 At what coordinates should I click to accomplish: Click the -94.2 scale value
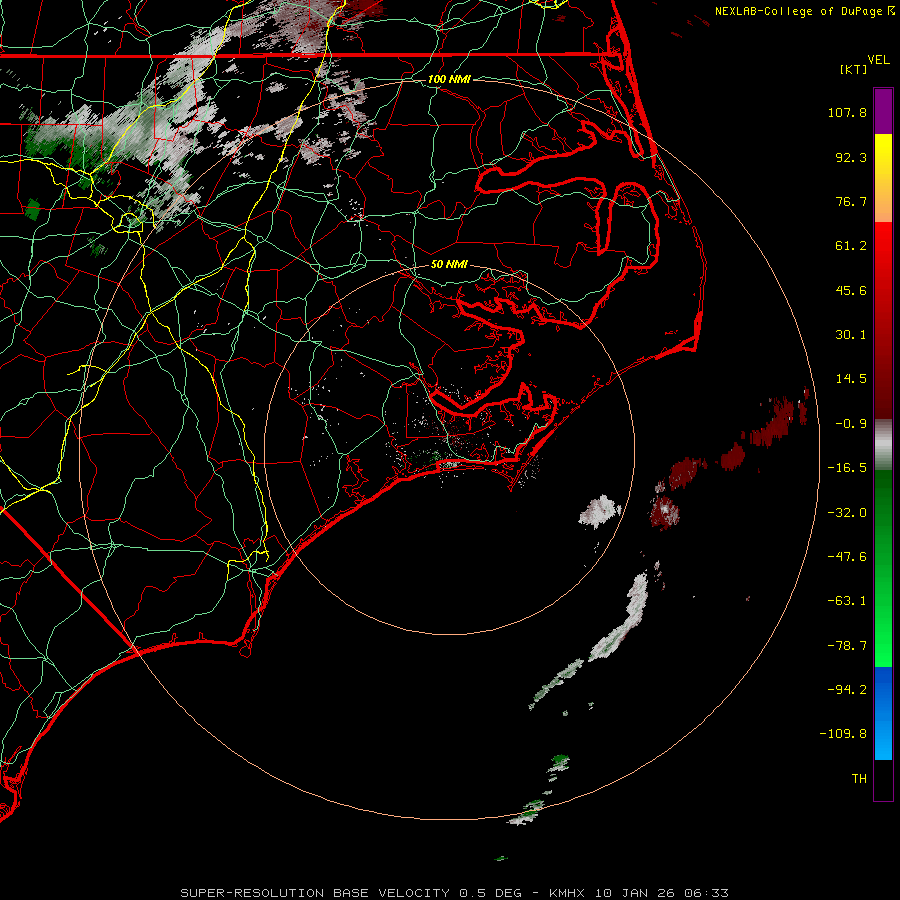pos(847,689)
